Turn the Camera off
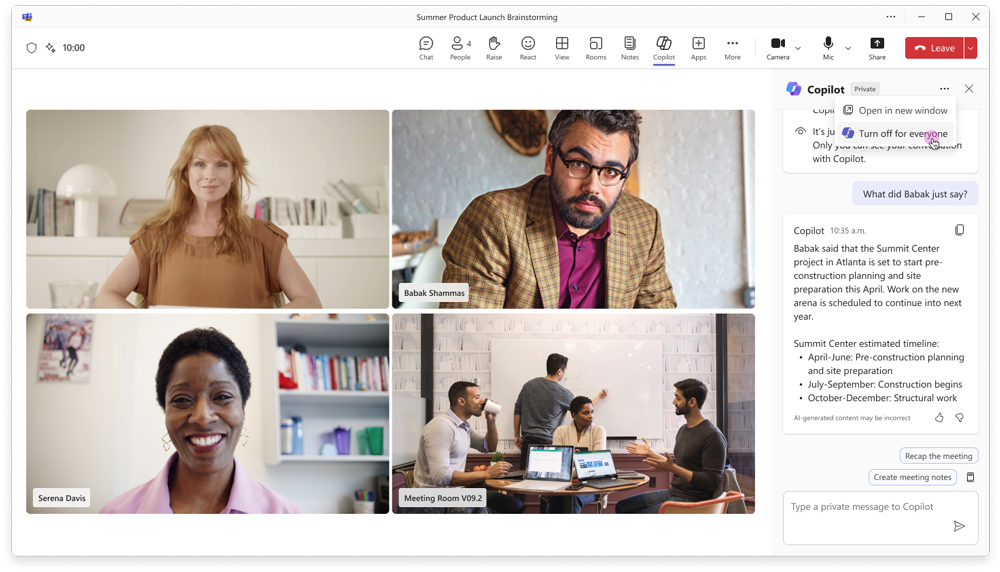The image size is (1000, 572). tap(778, 48)
